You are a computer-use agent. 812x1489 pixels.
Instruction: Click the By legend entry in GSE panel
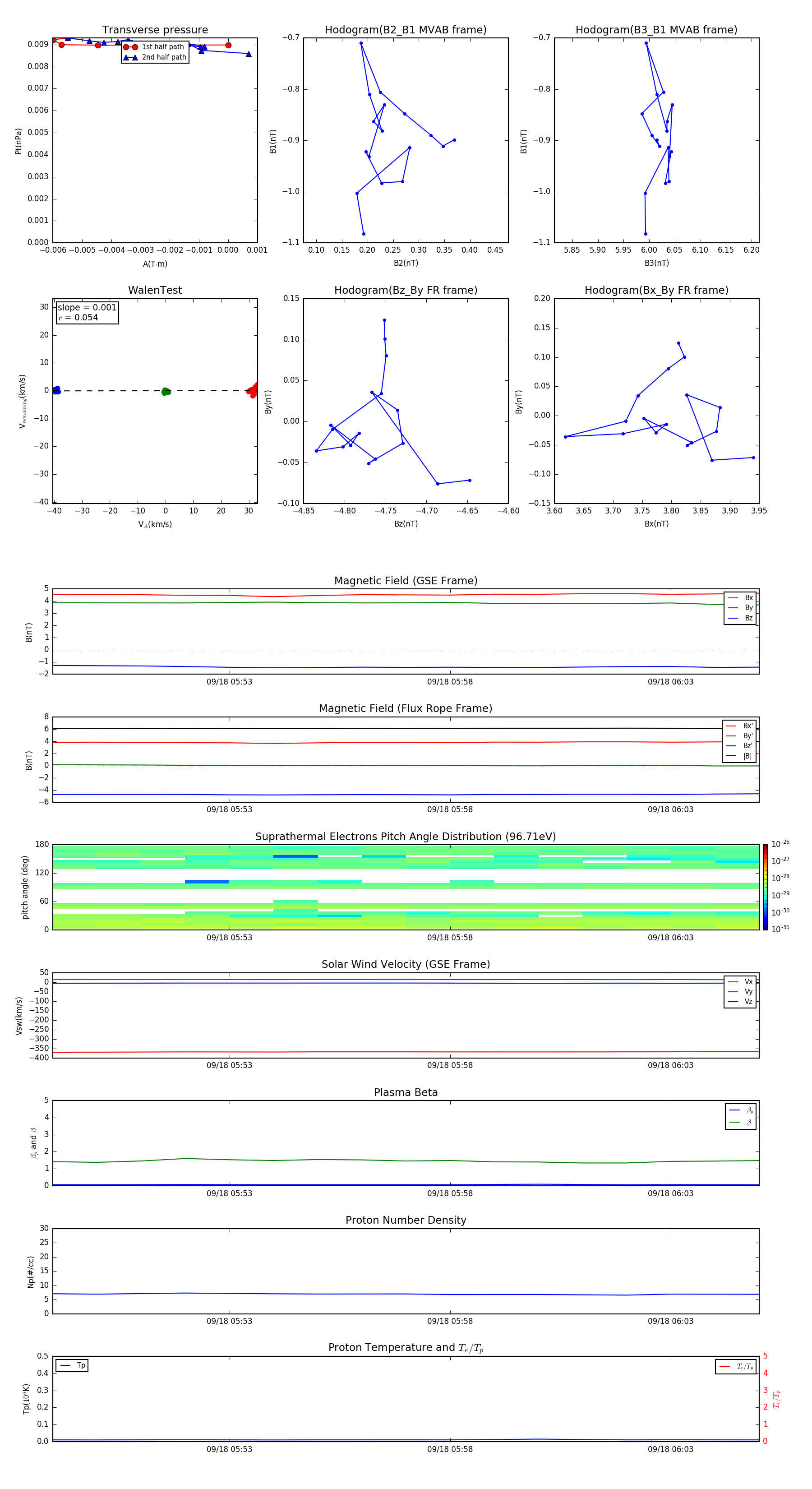point(740,607)
